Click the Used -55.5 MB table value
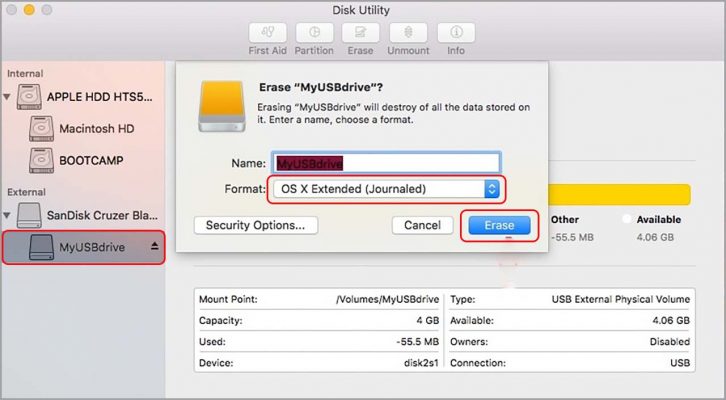 tap(418, 342)
